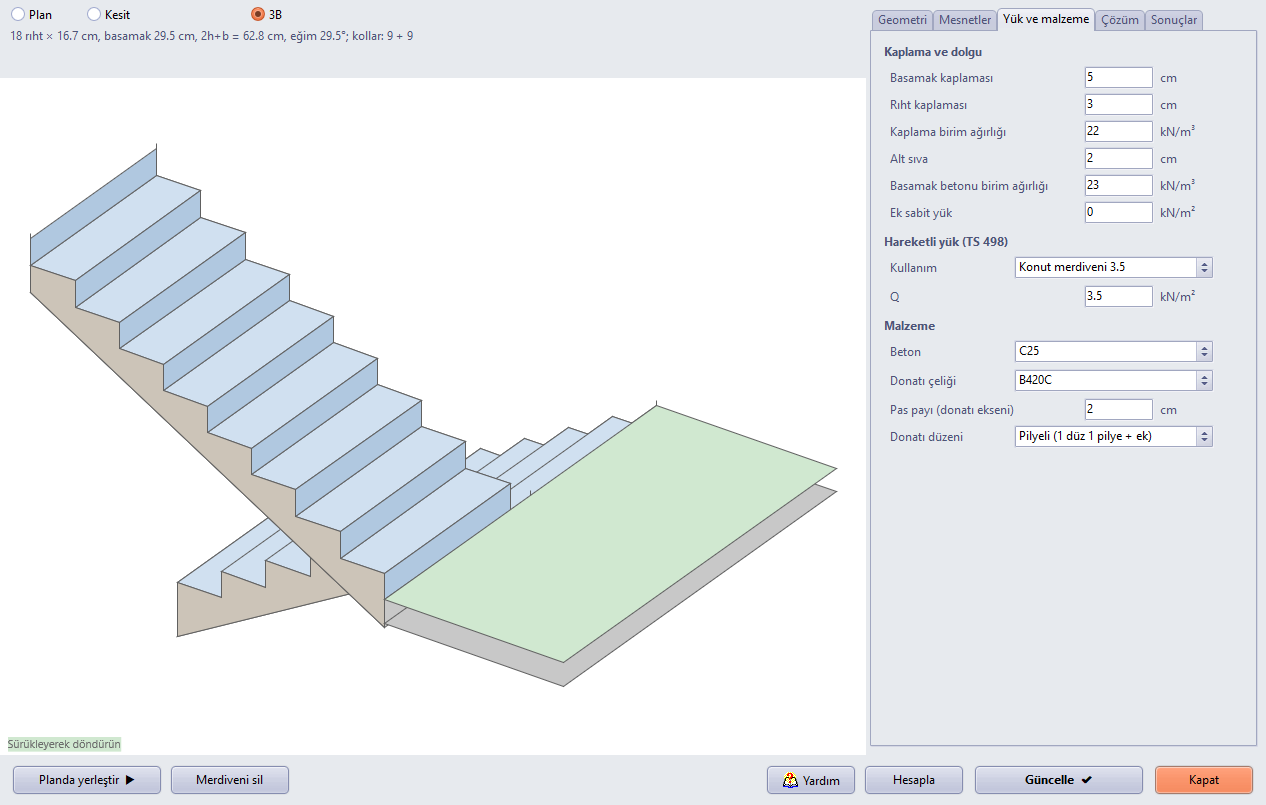This screenshot has height=805, width=1266.
Task: Open the Çözüm tab
Action: click(1120, 20)
